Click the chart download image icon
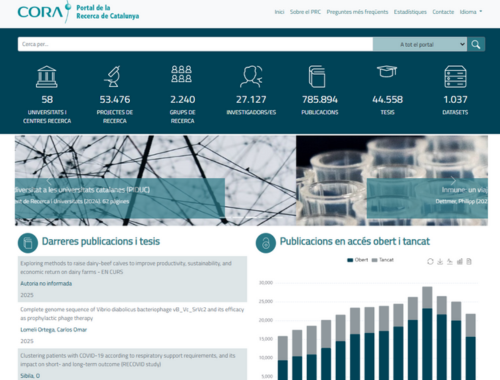 click(x=440, y=262)
